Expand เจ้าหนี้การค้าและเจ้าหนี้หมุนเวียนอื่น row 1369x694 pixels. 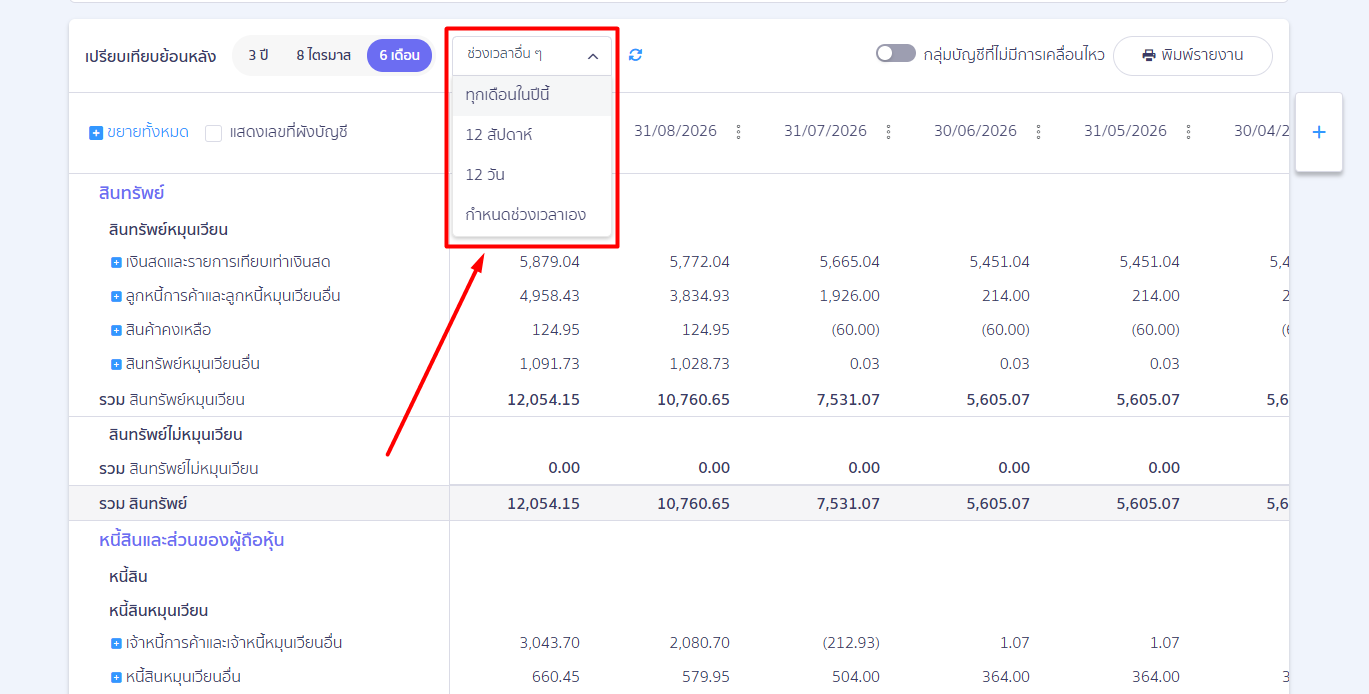116,643
